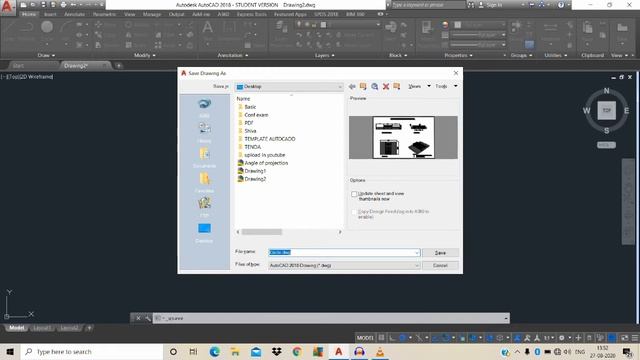Click Plot printer icon in quick access toolbar
640x360 pixels.
coord(63,5)
